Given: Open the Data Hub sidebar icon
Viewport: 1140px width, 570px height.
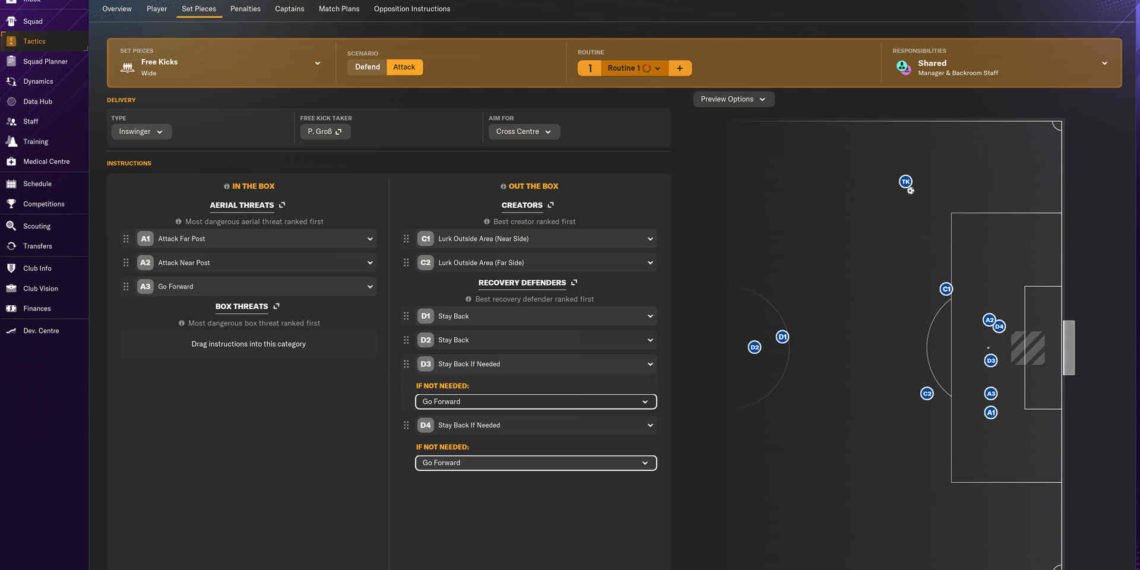Looking at the screenshot, I should pos(12,101).
